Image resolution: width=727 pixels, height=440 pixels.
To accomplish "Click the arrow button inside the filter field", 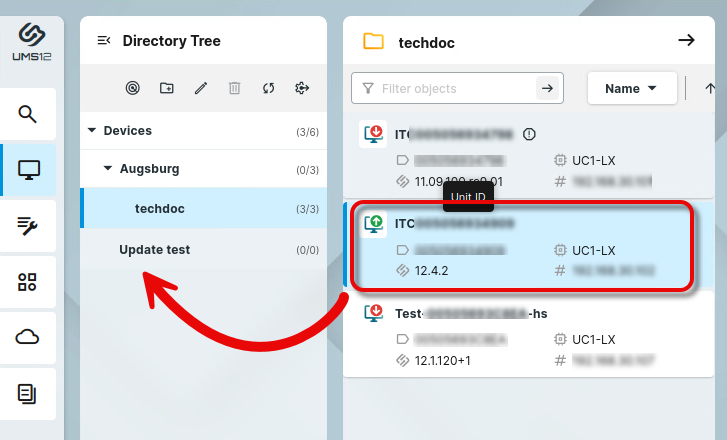I will pos(548,88).
